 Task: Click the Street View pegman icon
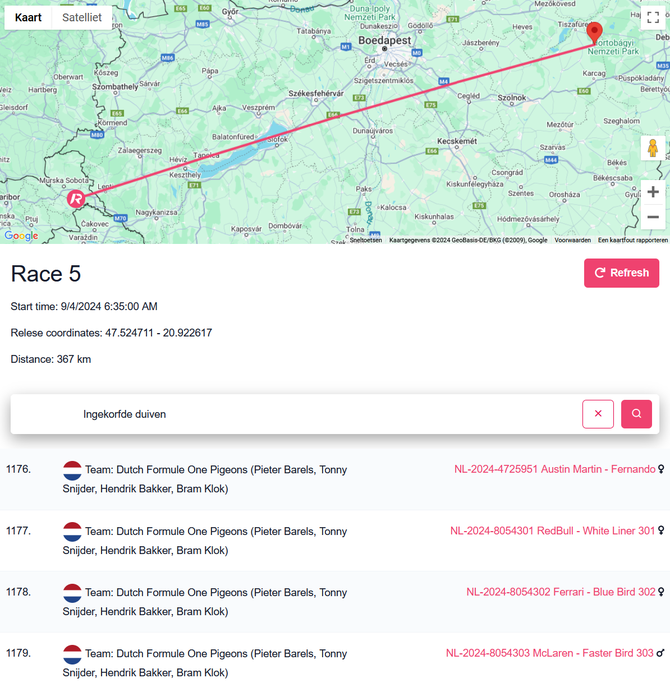(653, 148)
